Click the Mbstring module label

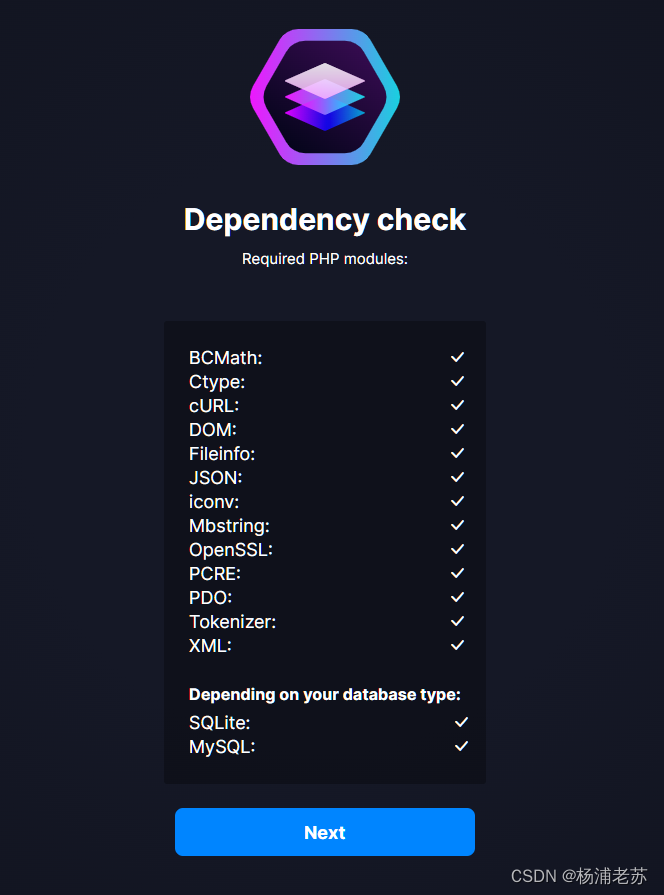point(228,525)
